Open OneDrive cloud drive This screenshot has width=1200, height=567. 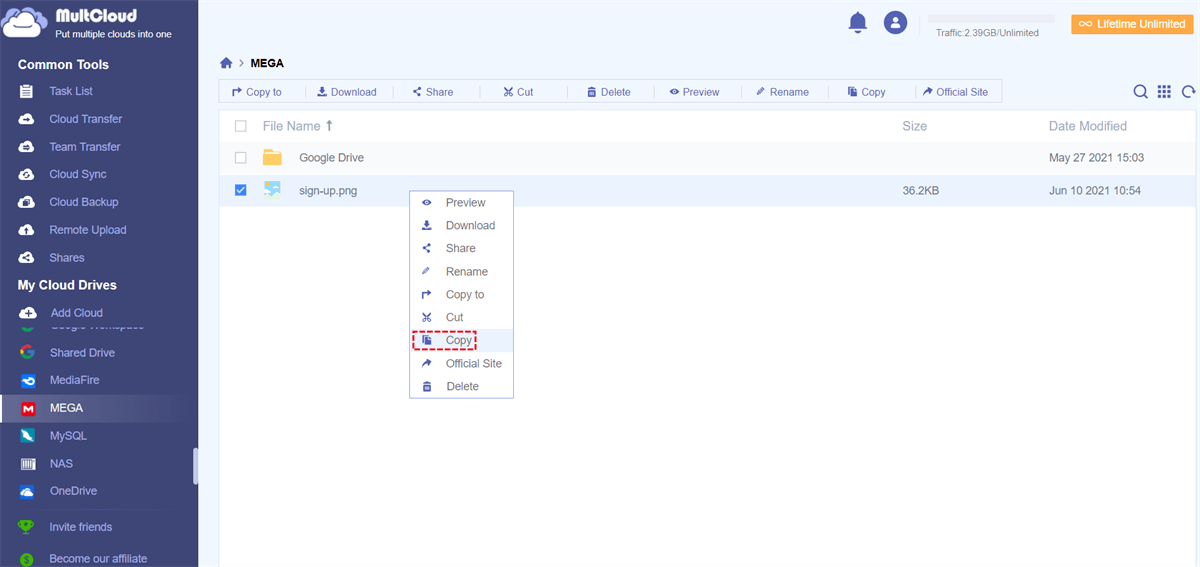click(x=72, y=491)
